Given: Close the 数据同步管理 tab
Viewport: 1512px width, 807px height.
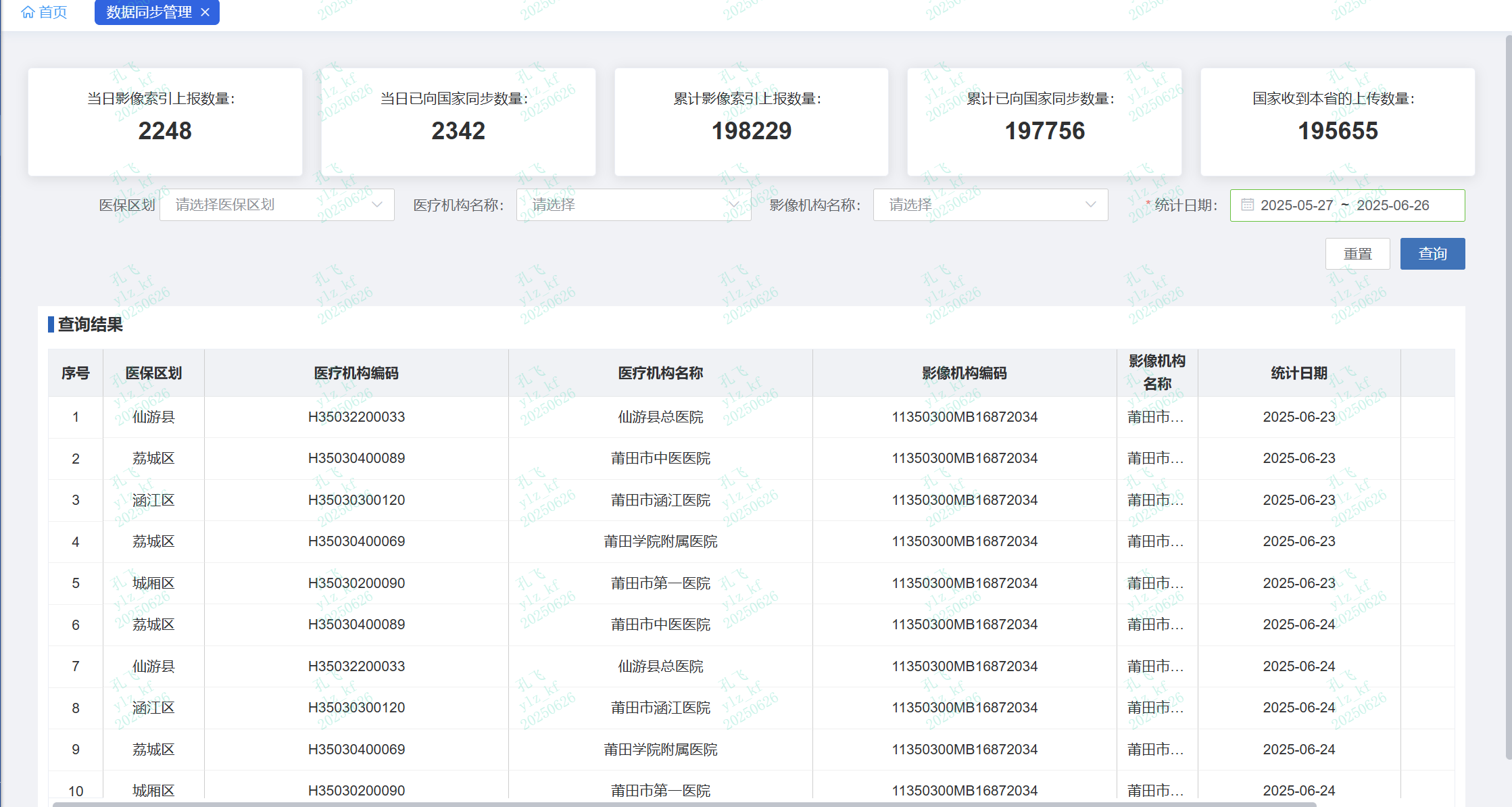Looking at the screenshot, I should pos(205,12).
